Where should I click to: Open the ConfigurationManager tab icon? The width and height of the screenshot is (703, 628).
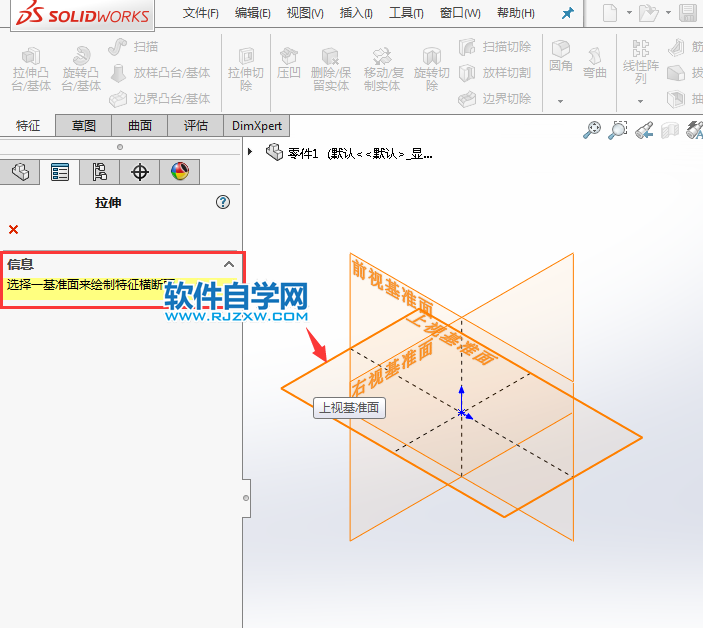coord(100,172)
